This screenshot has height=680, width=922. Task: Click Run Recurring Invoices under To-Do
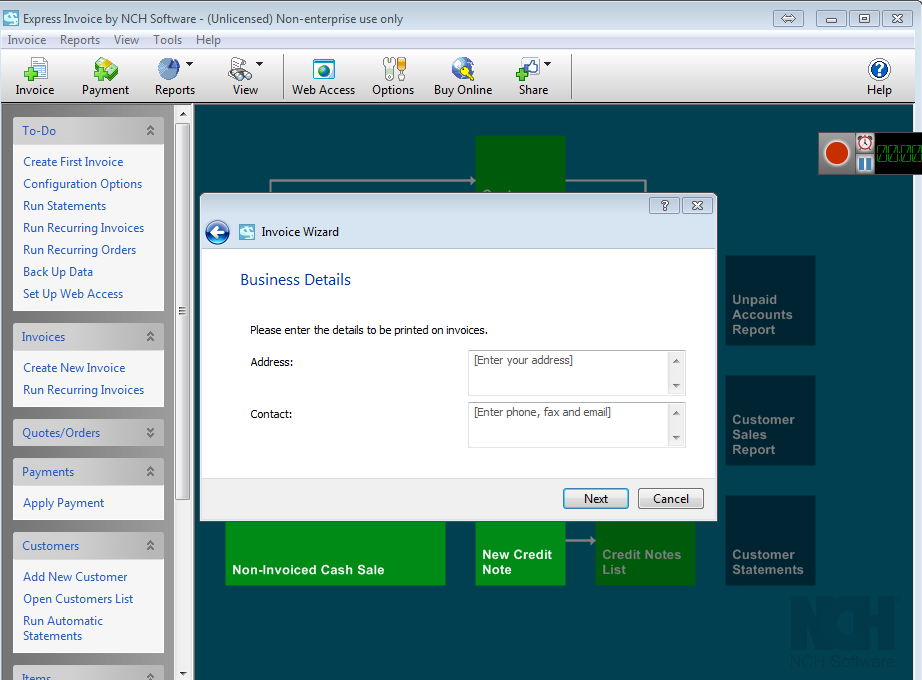point(83,228)
